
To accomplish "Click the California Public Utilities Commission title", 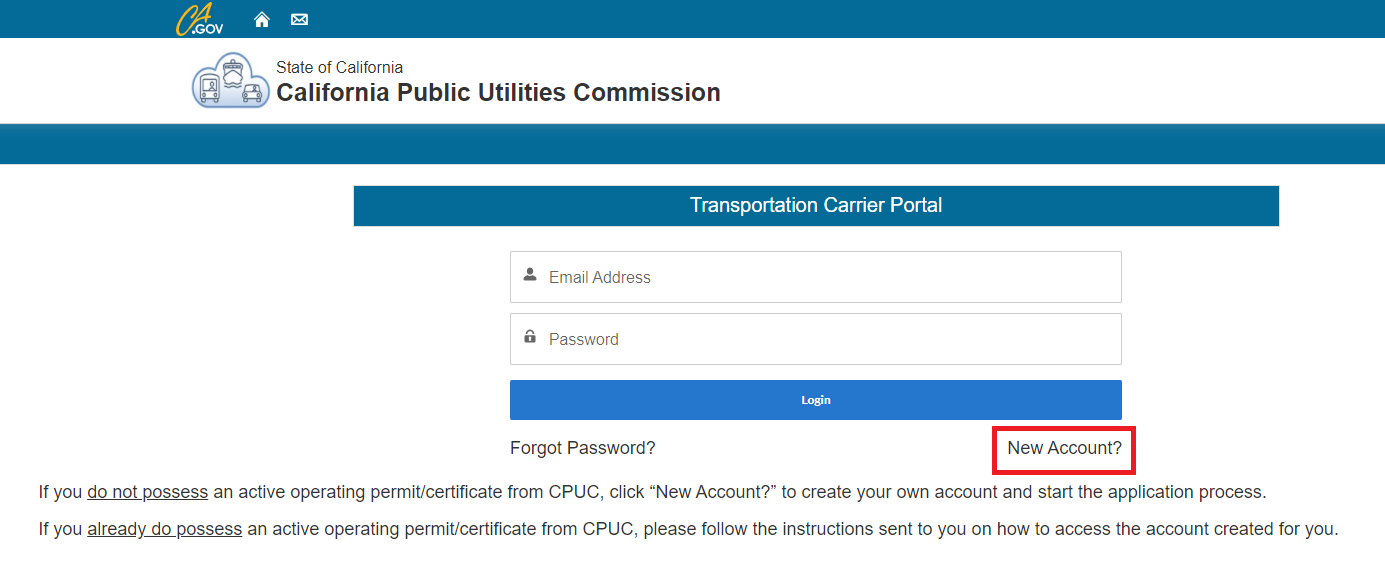I will pyautogui.click(x=498, y=93).
